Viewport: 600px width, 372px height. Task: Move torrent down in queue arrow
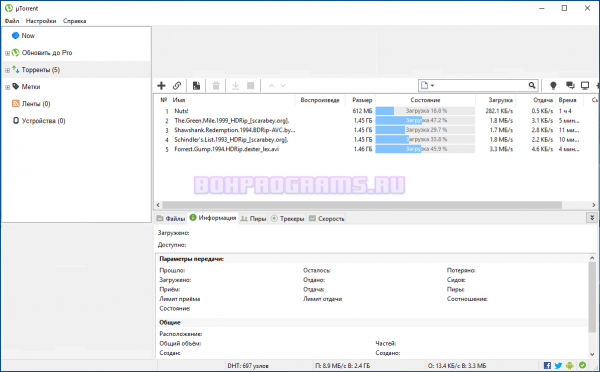pos(283,86)
